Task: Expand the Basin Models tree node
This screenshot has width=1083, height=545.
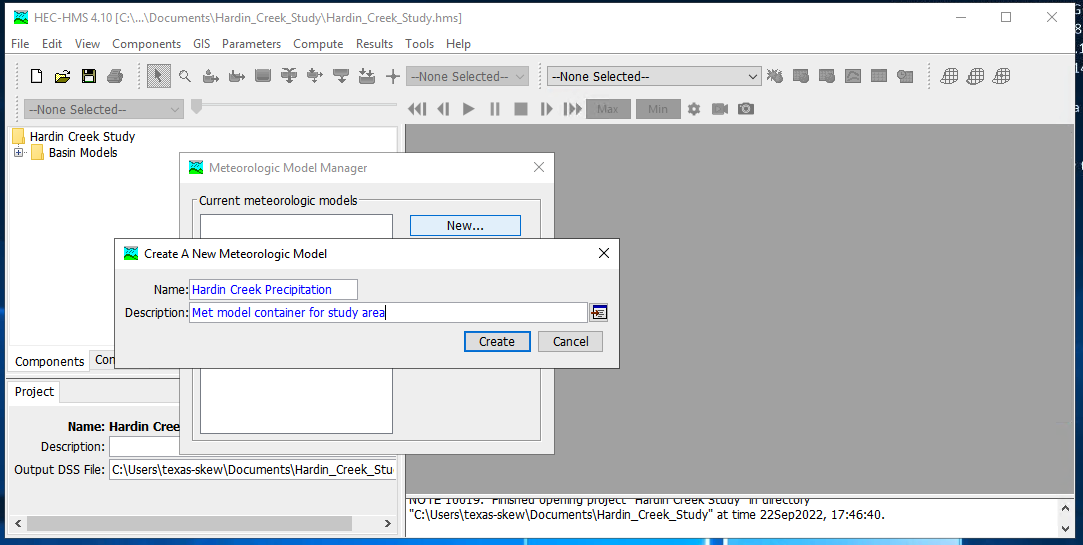Action: coord(19,153)
